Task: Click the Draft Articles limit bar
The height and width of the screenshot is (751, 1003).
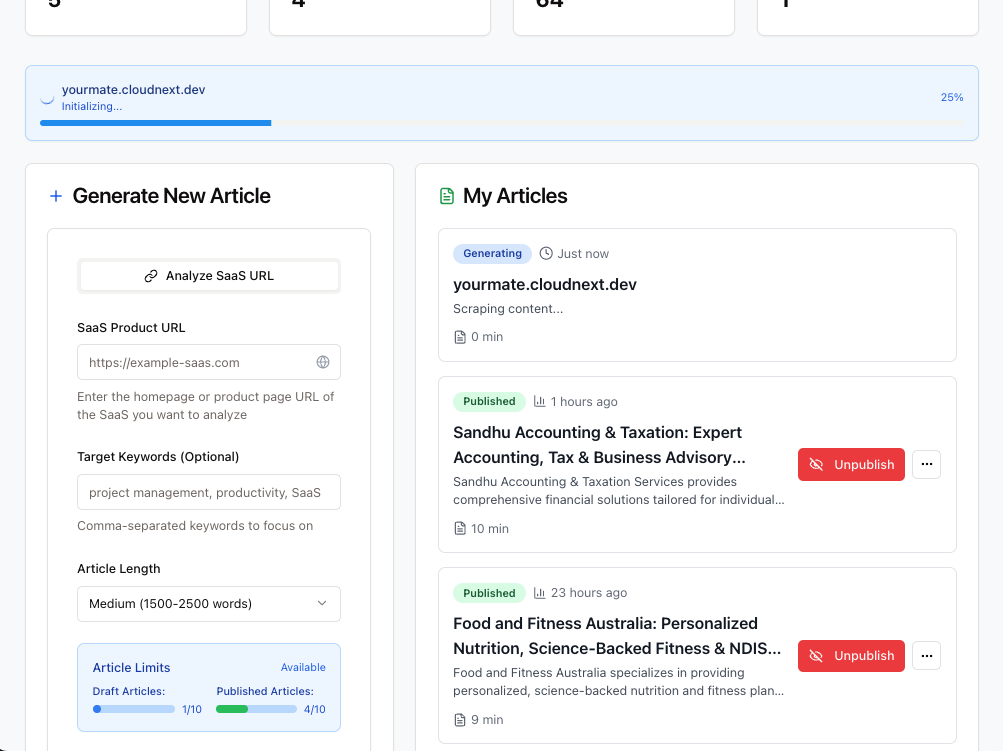Action: pos(134,709)
